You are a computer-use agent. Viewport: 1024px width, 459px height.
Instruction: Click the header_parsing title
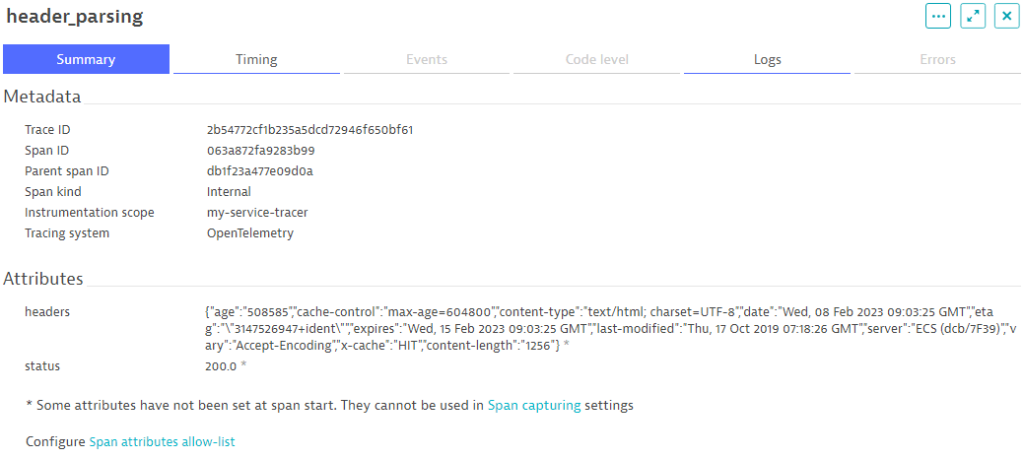(x=74, y=17)
